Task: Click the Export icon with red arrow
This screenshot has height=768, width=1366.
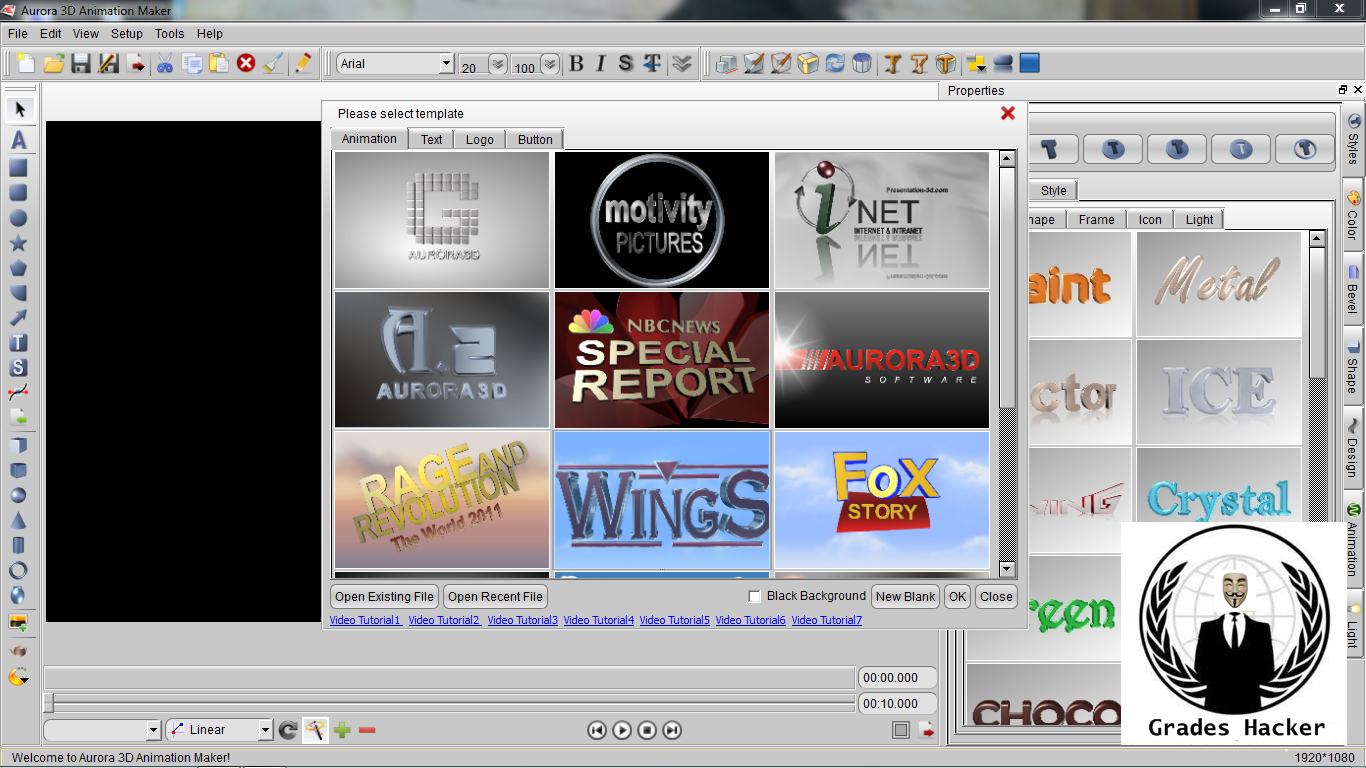Action: coord(137,64)
